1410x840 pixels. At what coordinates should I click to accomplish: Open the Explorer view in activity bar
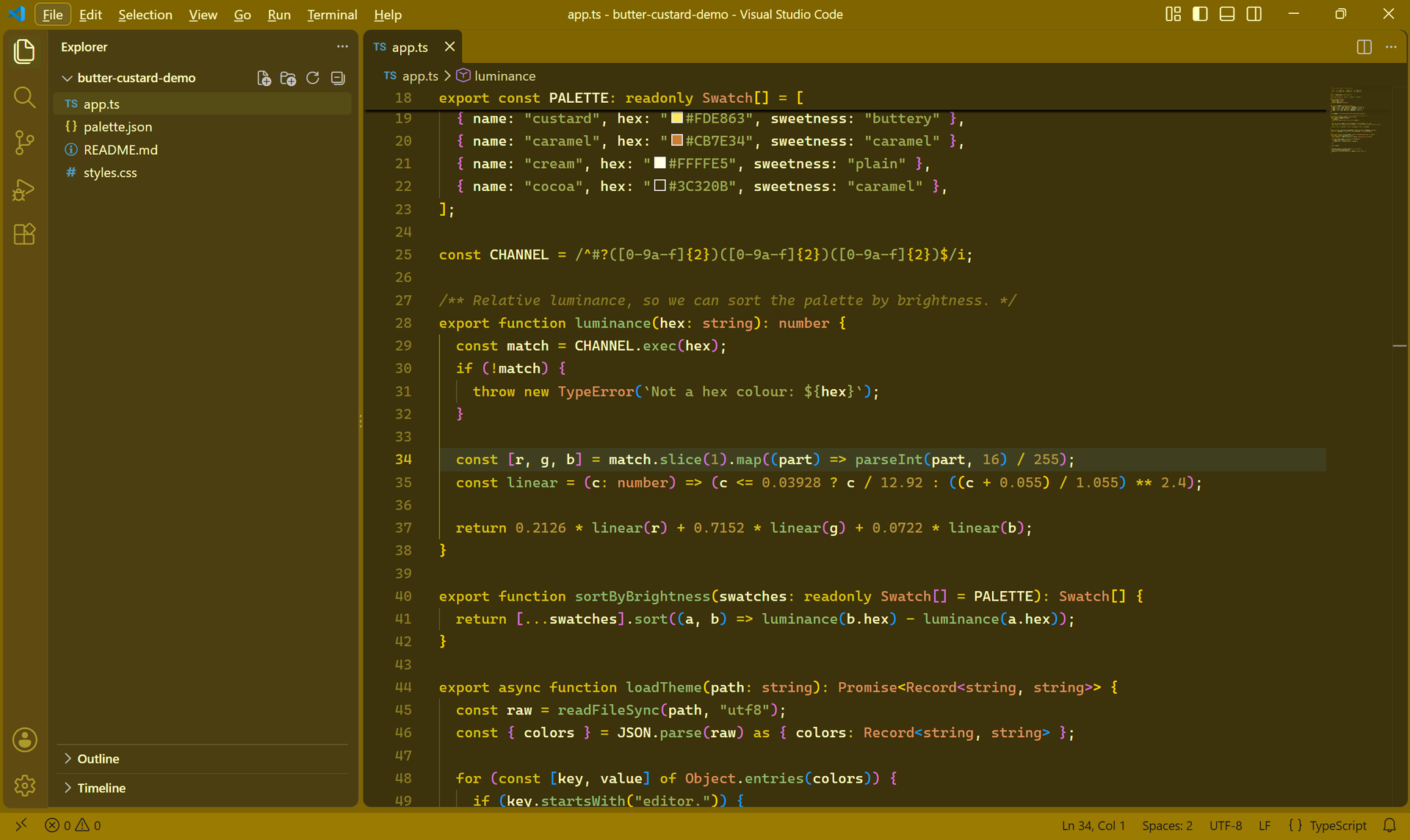pos(24,51)
